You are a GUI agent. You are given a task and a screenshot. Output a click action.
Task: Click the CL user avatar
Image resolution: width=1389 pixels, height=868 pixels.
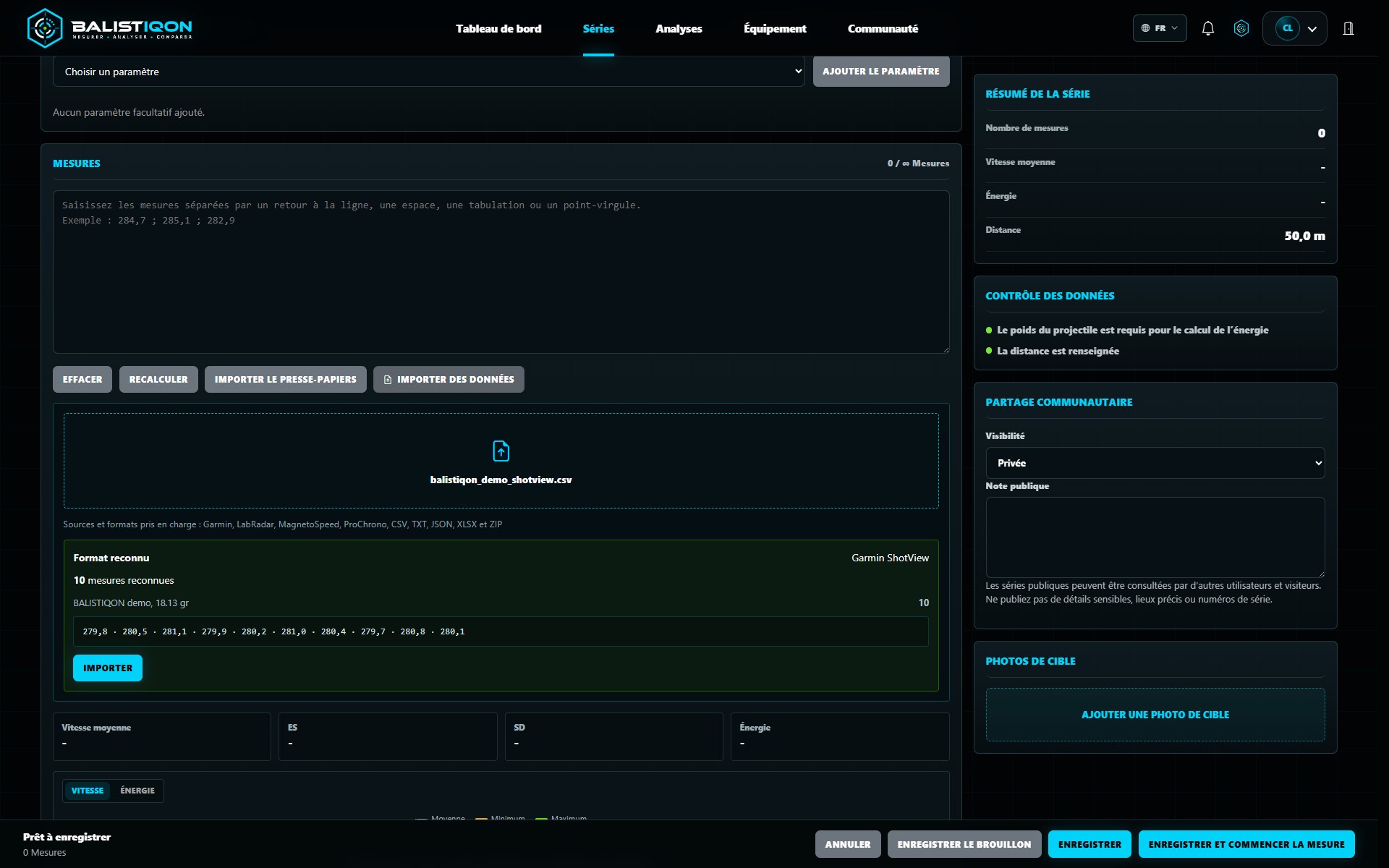pos(1288,28)
